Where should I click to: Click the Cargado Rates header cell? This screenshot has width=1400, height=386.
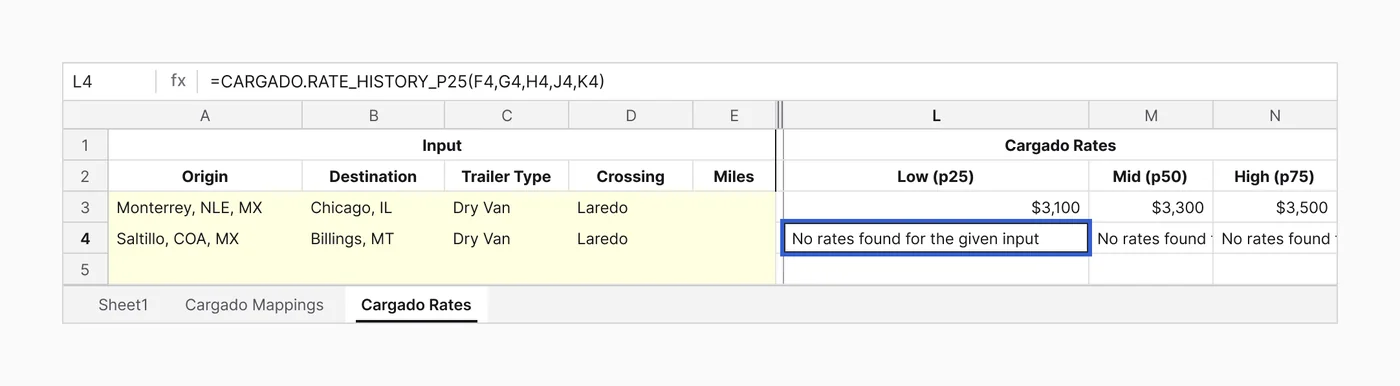[x=1060, y=145]
